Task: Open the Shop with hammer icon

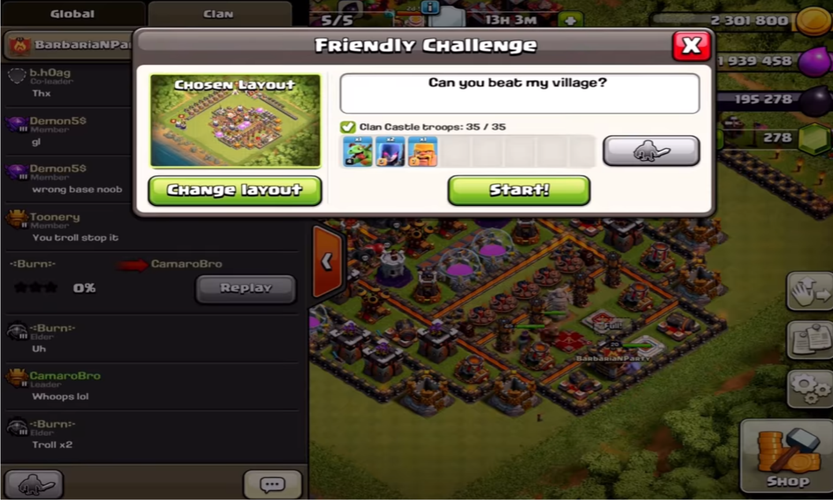Action: [788, 456]
